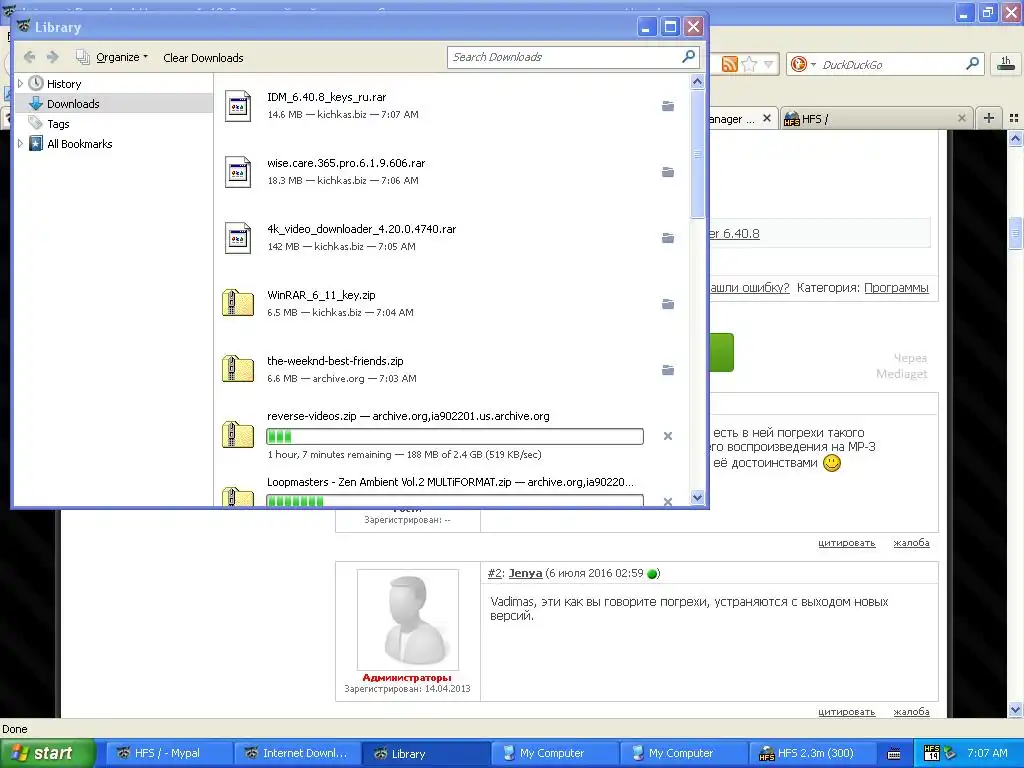
Task: Select the-weeknd-best-friends.zip download entry name
Action: coord(335,361)
